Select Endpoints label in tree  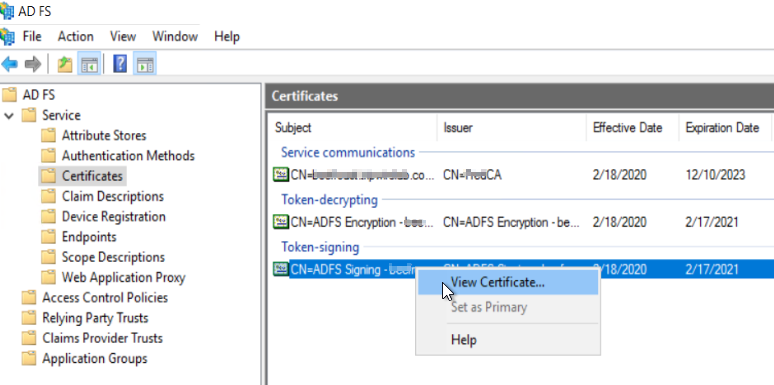click(89, 236)
